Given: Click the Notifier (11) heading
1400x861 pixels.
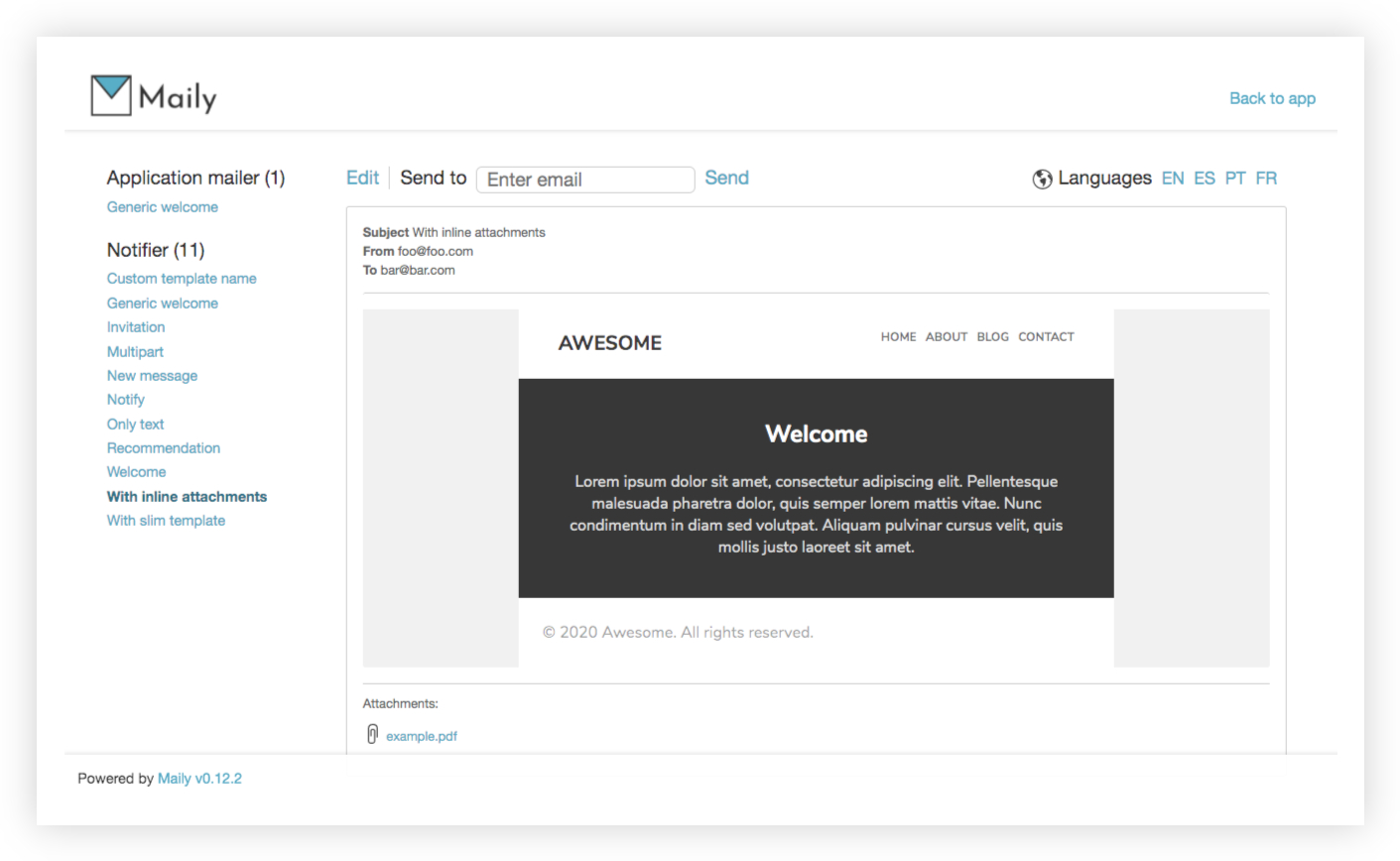Looking at the screenshot, I should click(x=156, y=250).
